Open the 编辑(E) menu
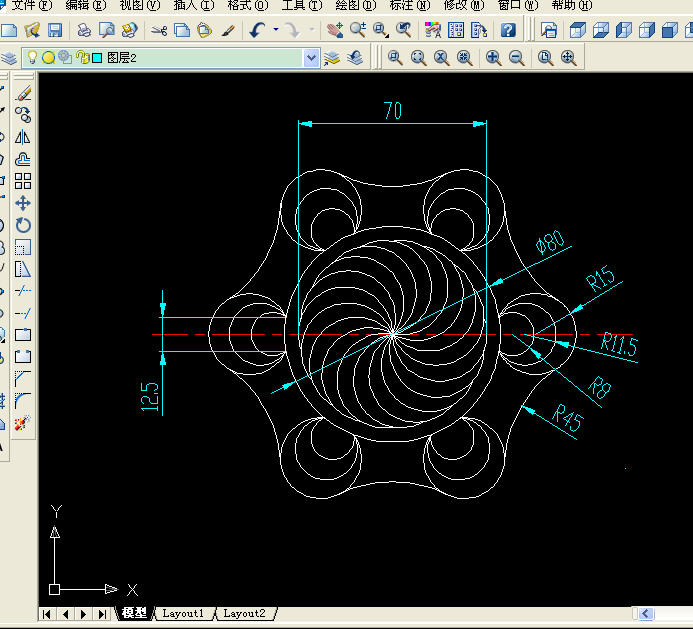693x629 pixels. pos(85,5)
